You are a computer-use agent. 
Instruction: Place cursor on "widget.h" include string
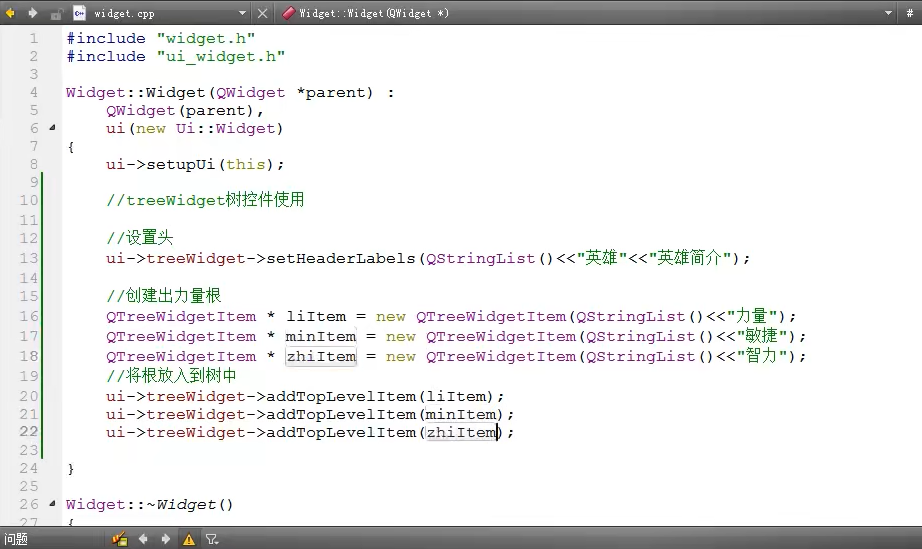pyautogui.click(x=205, y=38)
